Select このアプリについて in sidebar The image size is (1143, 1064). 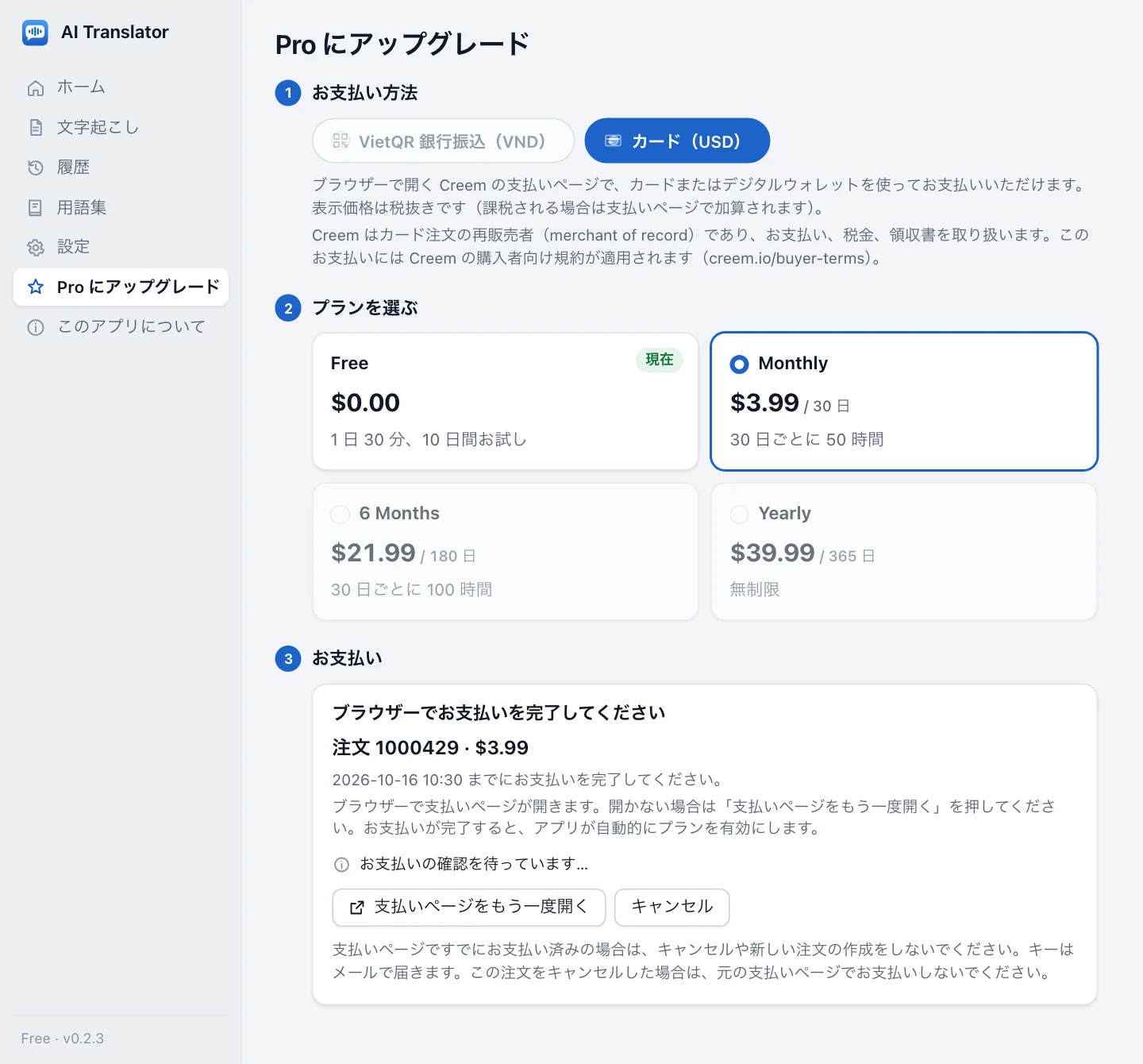pos(121,326)
